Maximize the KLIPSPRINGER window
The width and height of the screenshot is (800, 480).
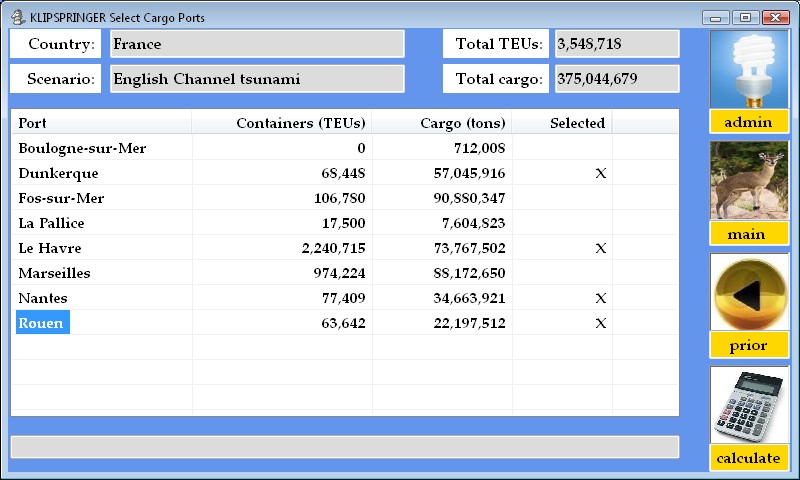(x=745, y=17)
